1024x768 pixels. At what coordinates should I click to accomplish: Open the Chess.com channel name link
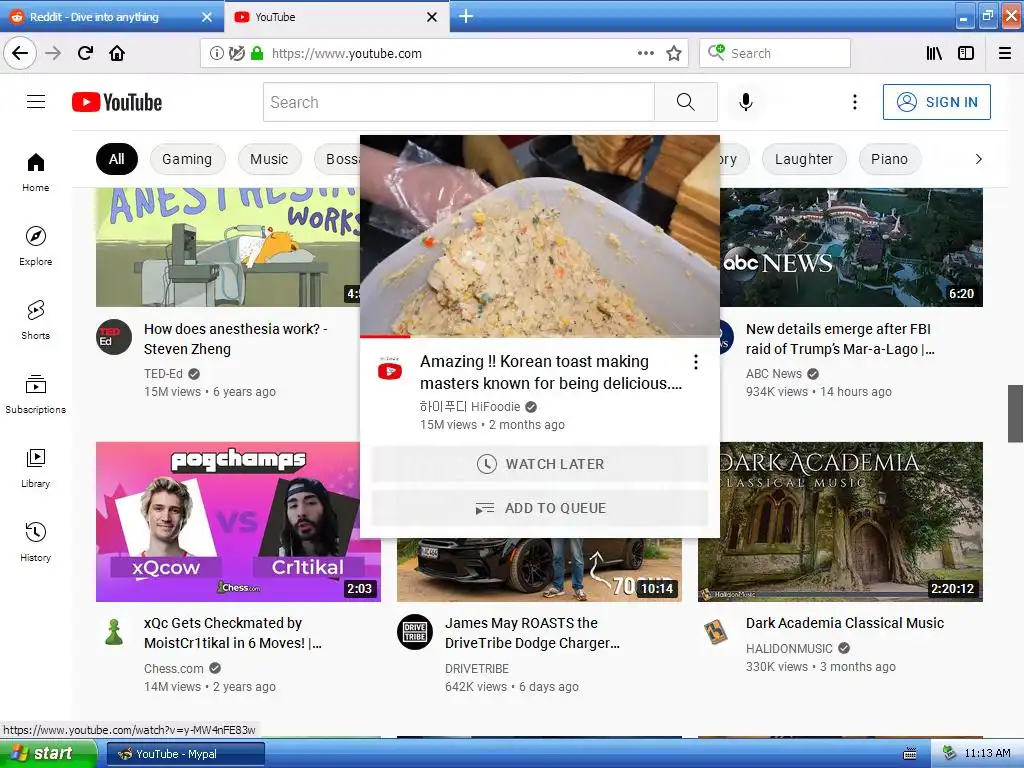tap(174, 669)
